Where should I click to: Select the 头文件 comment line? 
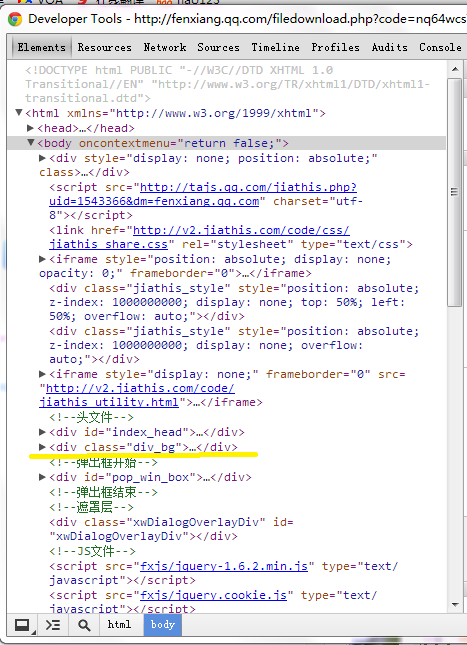(x=91, y=418)
